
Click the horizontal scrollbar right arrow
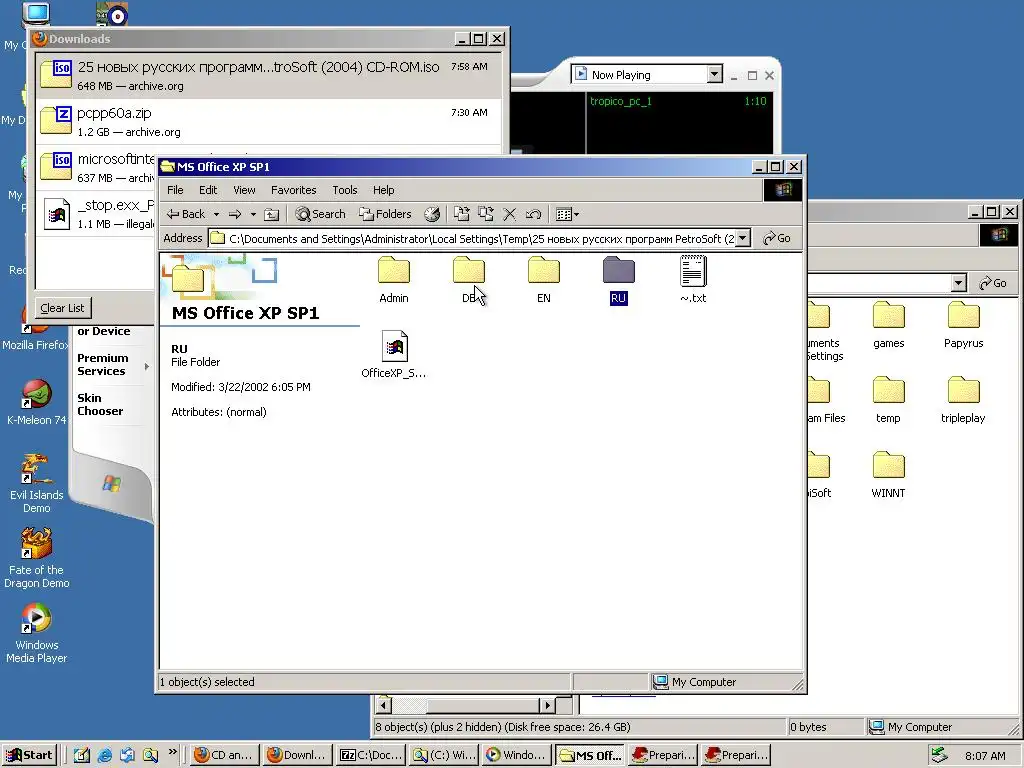(548, 705)
